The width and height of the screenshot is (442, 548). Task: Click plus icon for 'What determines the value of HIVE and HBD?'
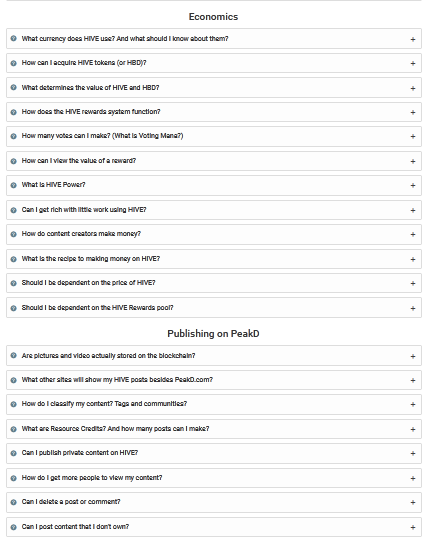tap(413, 88)
